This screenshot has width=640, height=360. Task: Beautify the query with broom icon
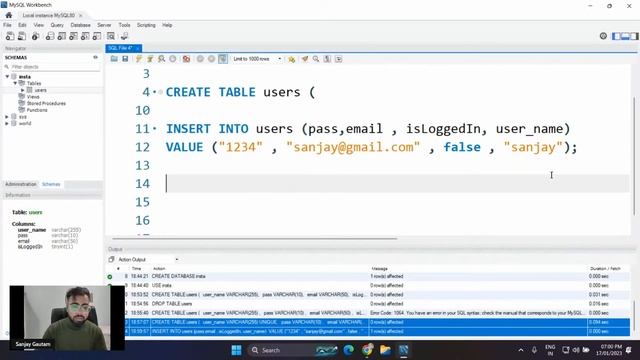305,59
